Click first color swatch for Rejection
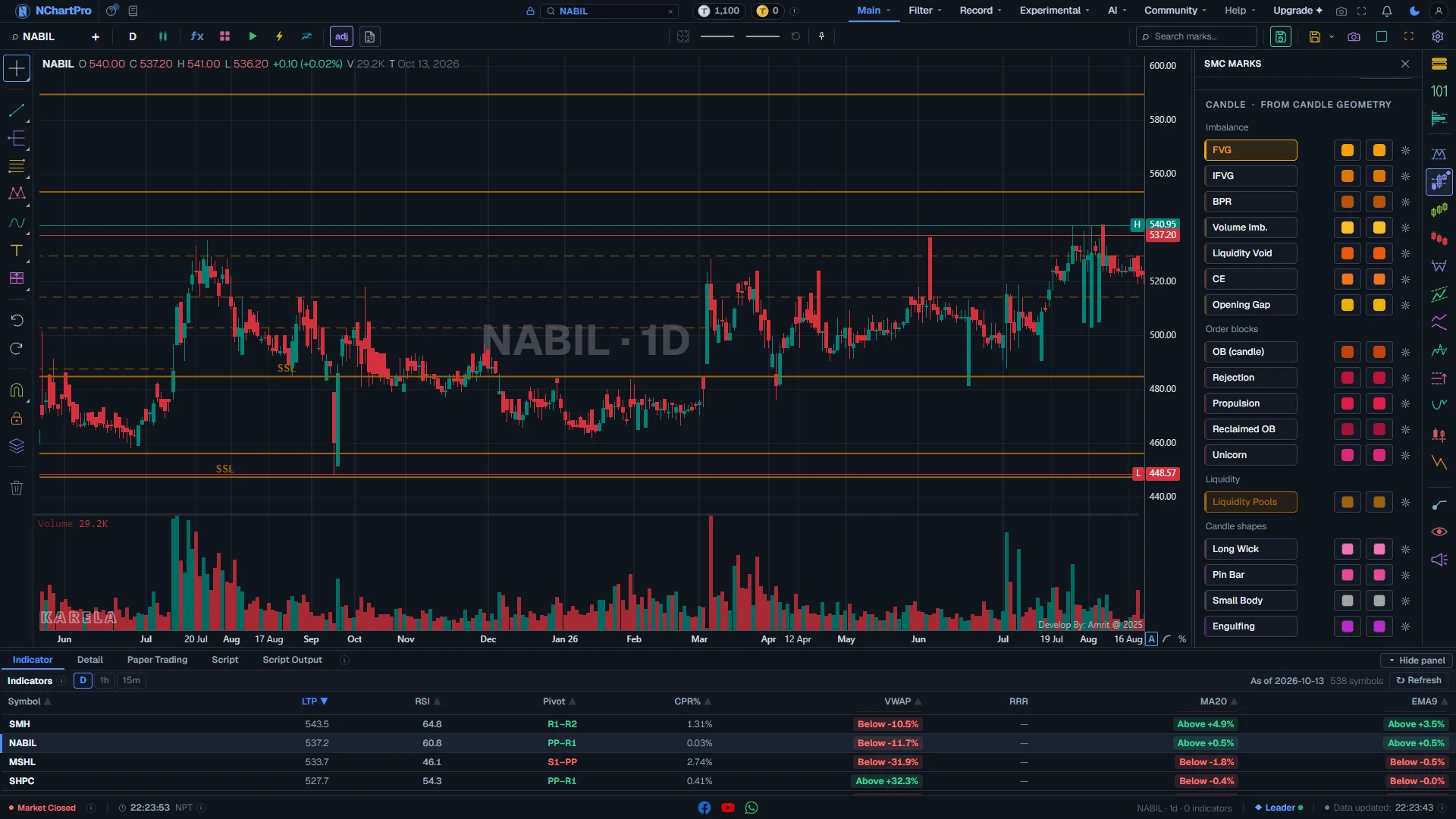 tap(1348, 378)
